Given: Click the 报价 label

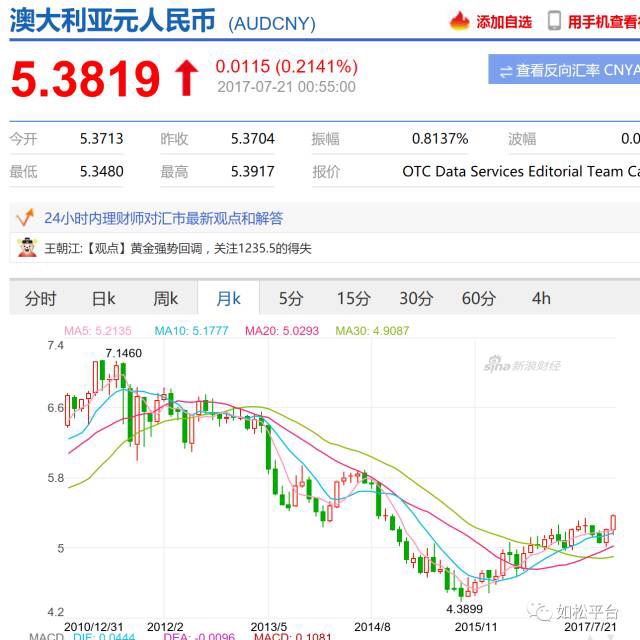Looking at the screenshot, I should tap(326, 171).
